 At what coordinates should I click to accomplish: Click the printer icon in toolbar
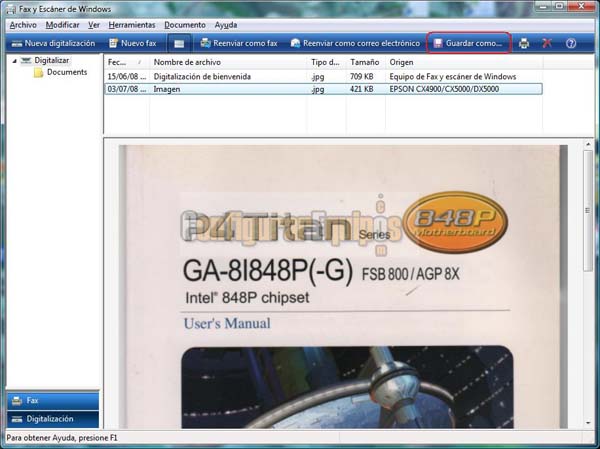[524, 43]
